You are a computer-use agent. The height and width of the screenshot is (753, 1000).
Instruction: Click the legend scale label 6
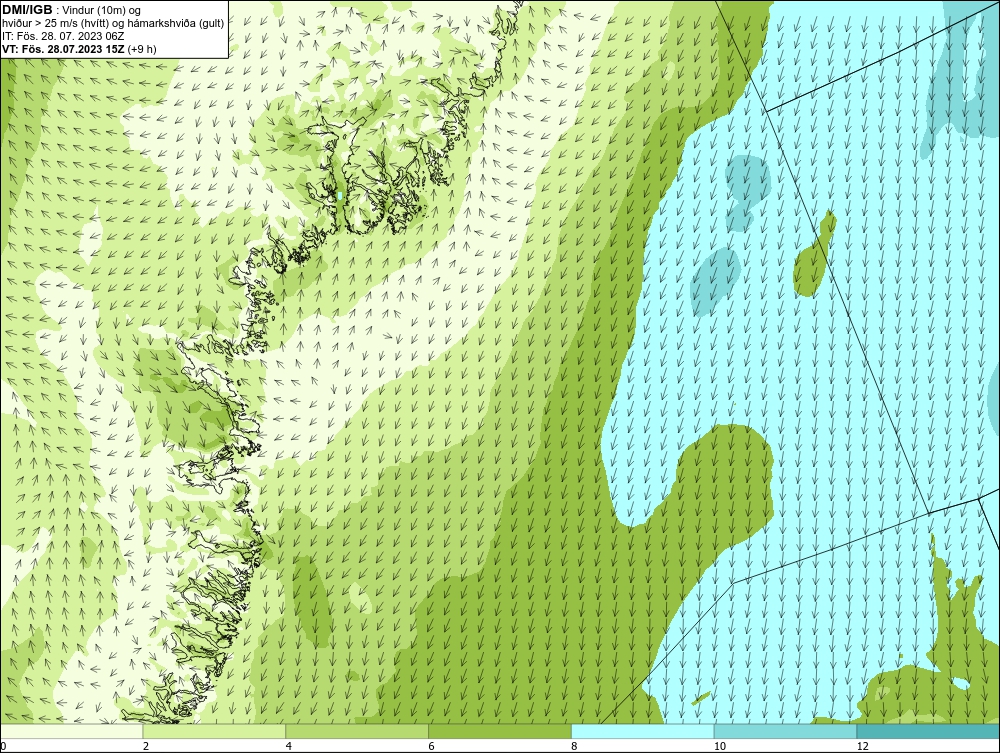click(x=432, y=746)
